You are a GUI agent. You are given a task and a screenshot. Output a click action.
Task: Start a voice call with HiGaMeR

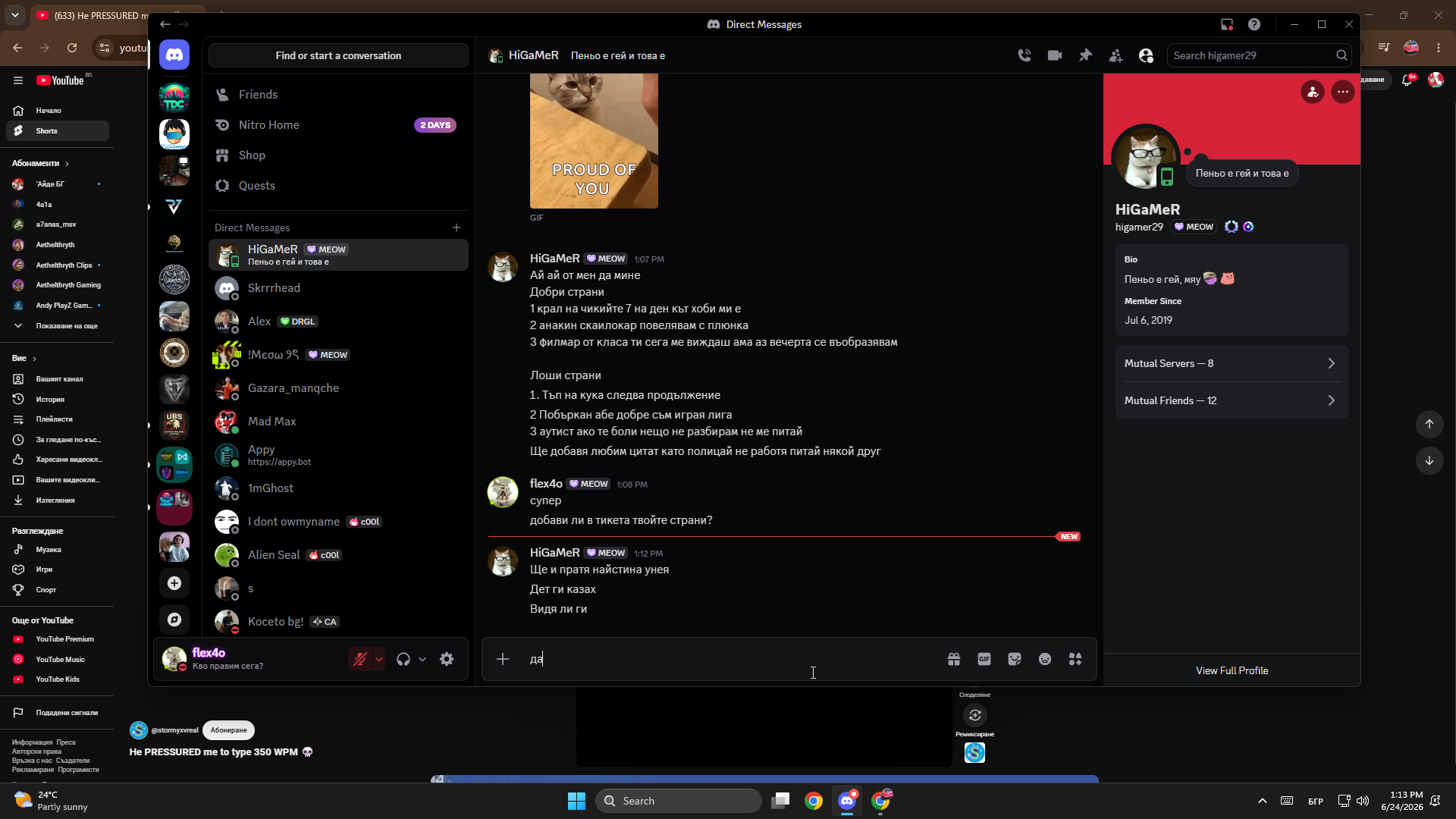(x=1025, y=55)
